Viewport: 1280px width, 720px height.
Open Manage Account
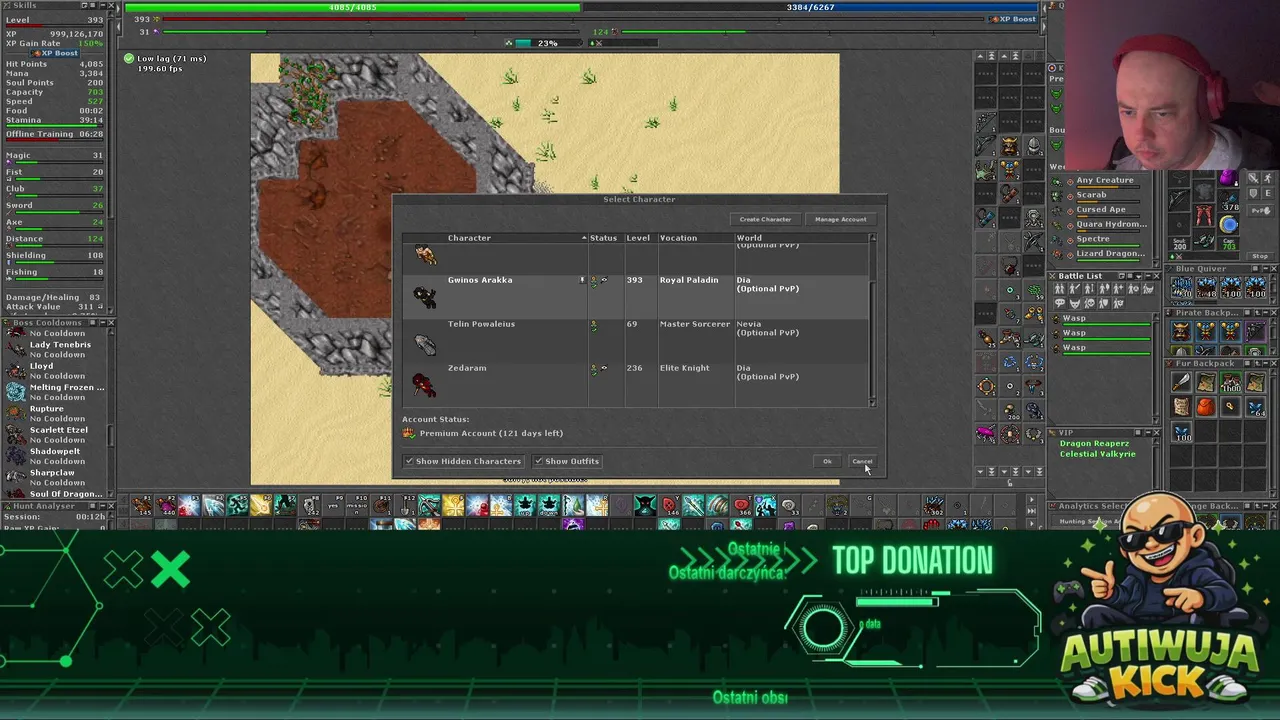point(840,219)
